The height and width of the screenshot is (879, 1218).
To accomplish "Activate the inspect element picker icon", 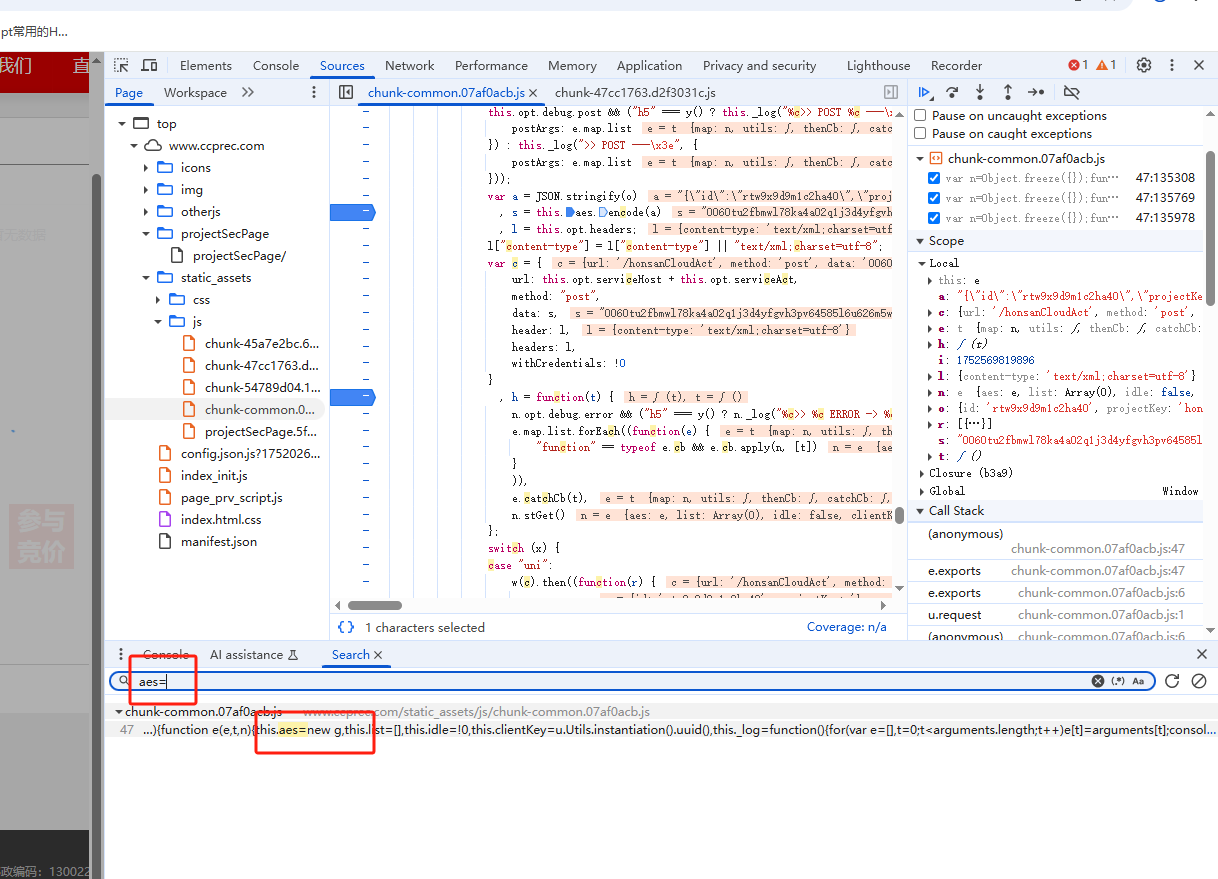I will (x=121, y=65).
